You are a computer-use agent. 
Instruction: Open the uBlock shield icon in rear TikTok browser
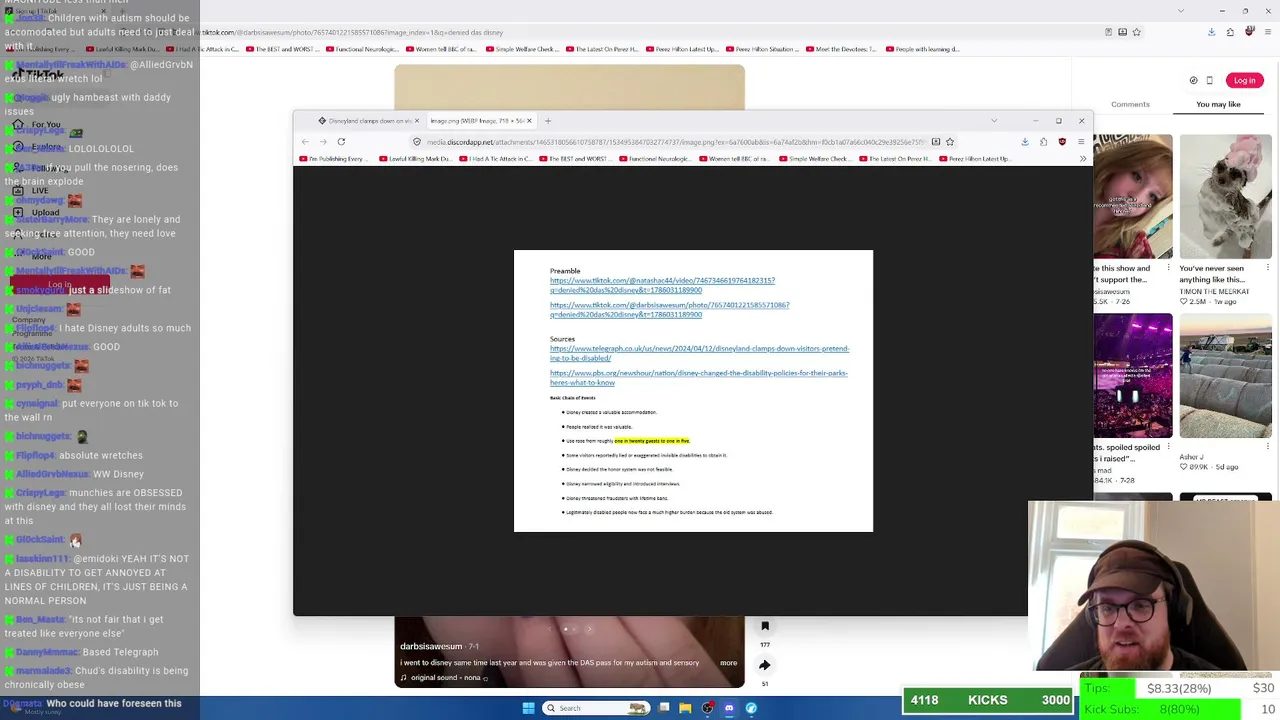[1249, 32]
